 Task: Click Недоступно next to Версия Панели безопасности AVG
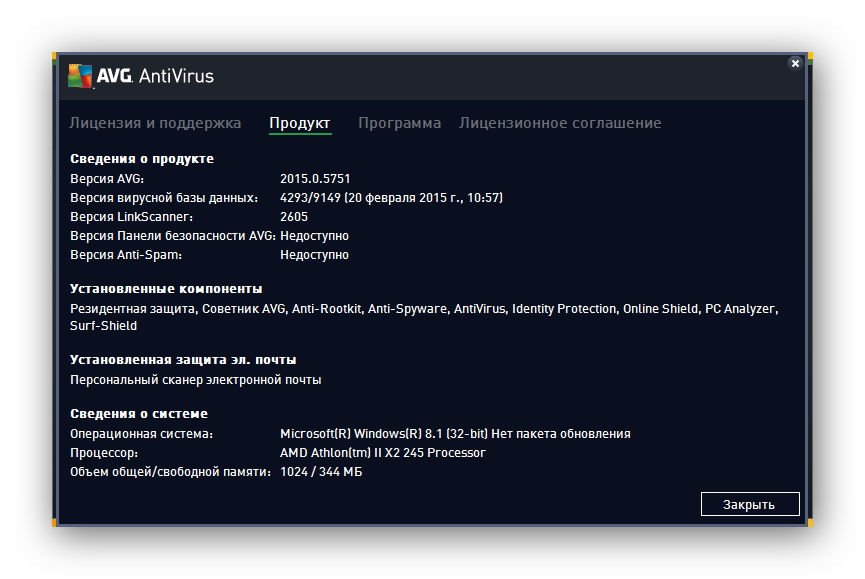pos(314,236)
